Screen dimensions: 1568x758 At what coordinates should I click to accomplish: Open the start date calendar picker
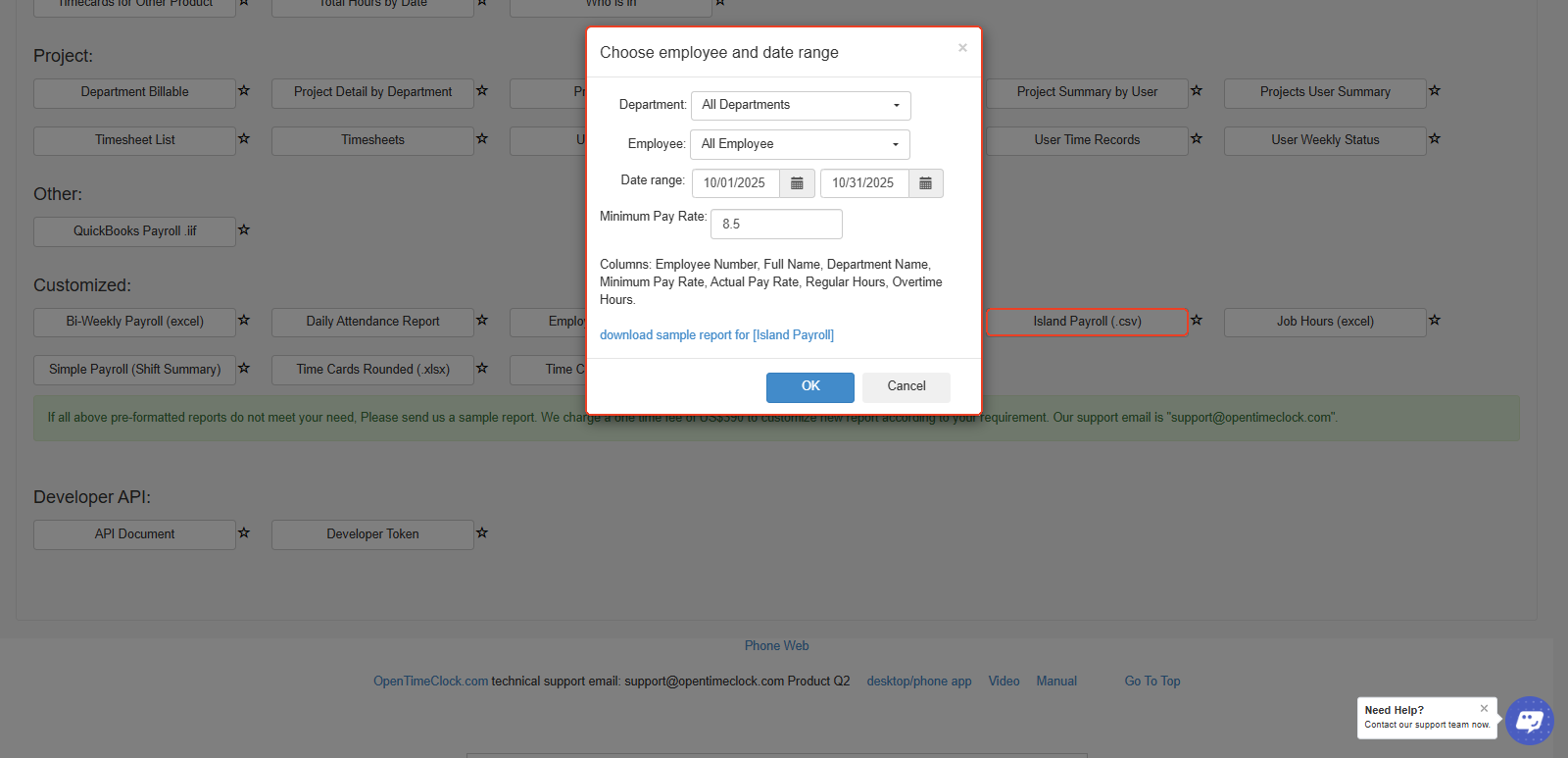pos(797,183)
